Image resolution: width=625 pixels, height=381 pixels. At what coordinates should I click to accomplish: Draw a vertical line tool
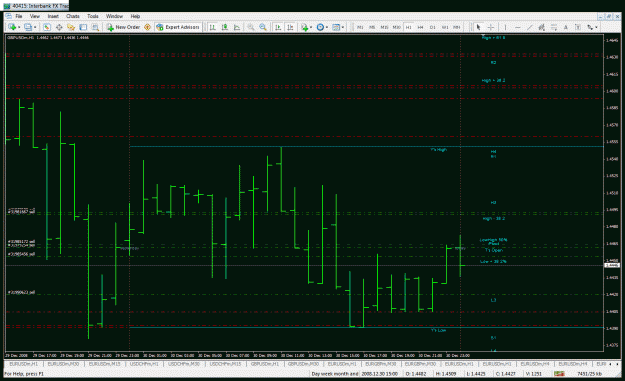pyautogui.click(x=505, y=27)
